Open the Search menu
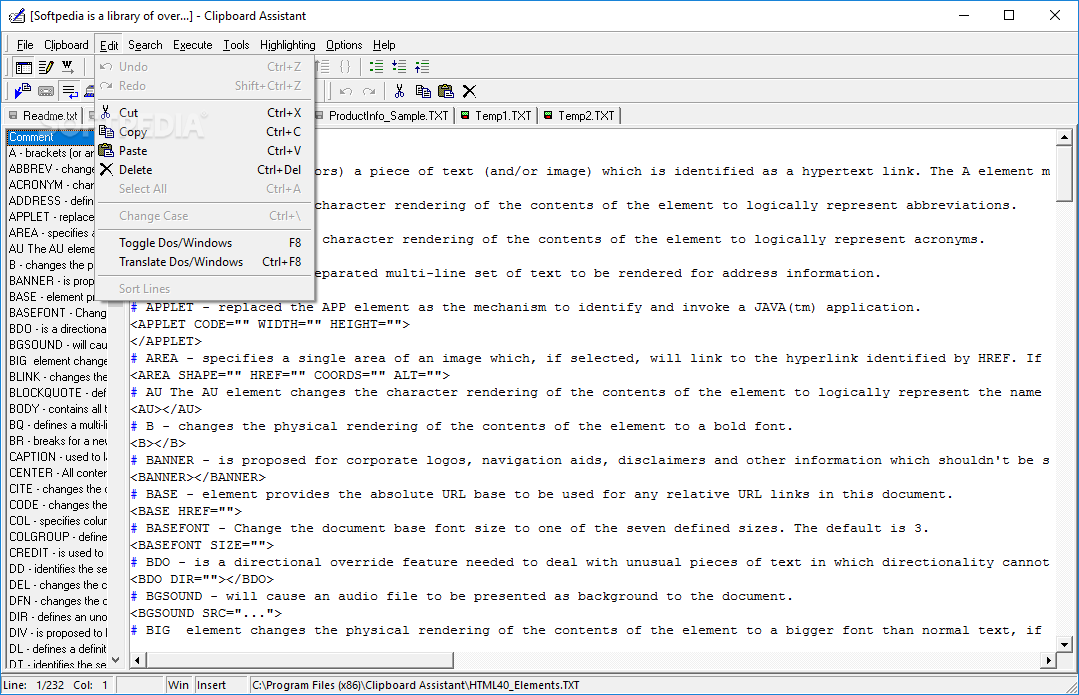 coord(145,45)
